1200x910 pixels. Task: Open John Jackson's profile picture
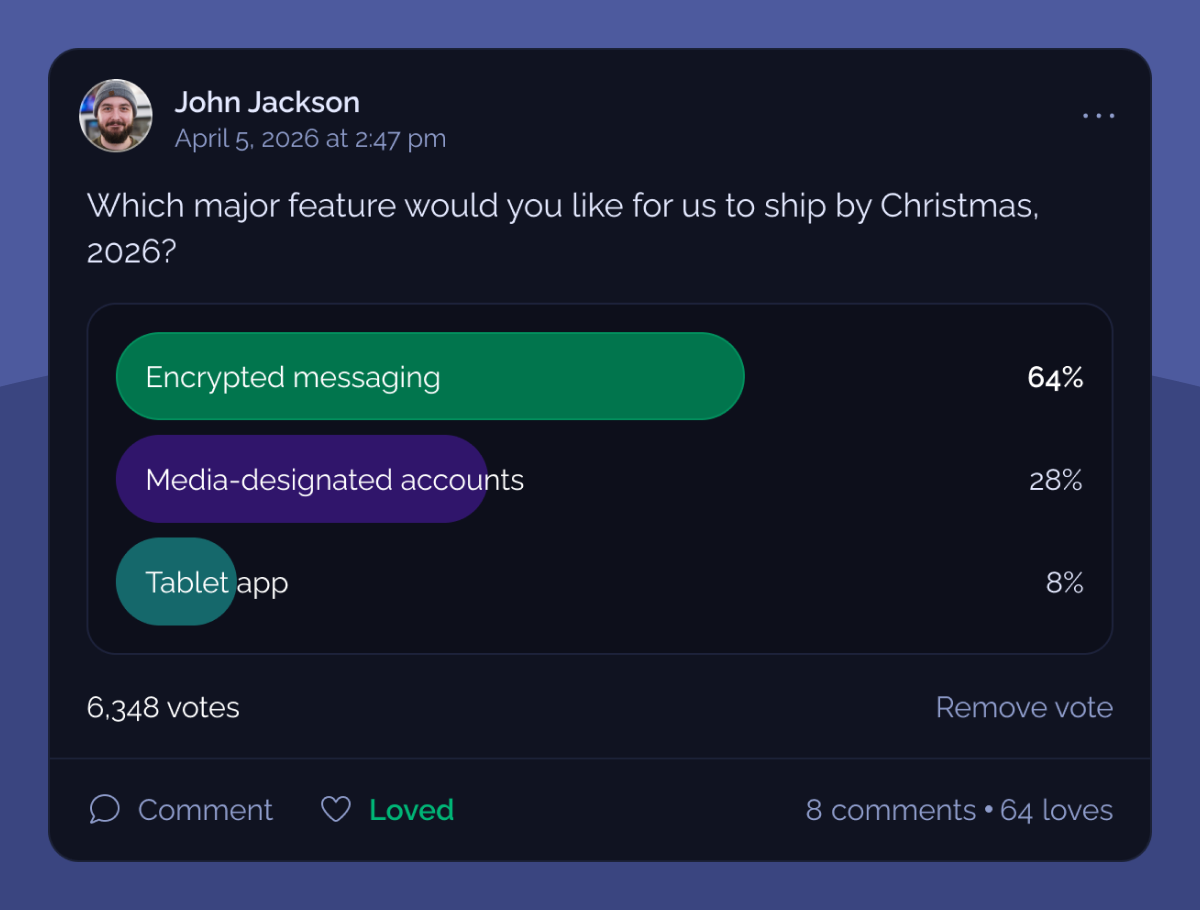pyautogui.click(x=115, y=115)
